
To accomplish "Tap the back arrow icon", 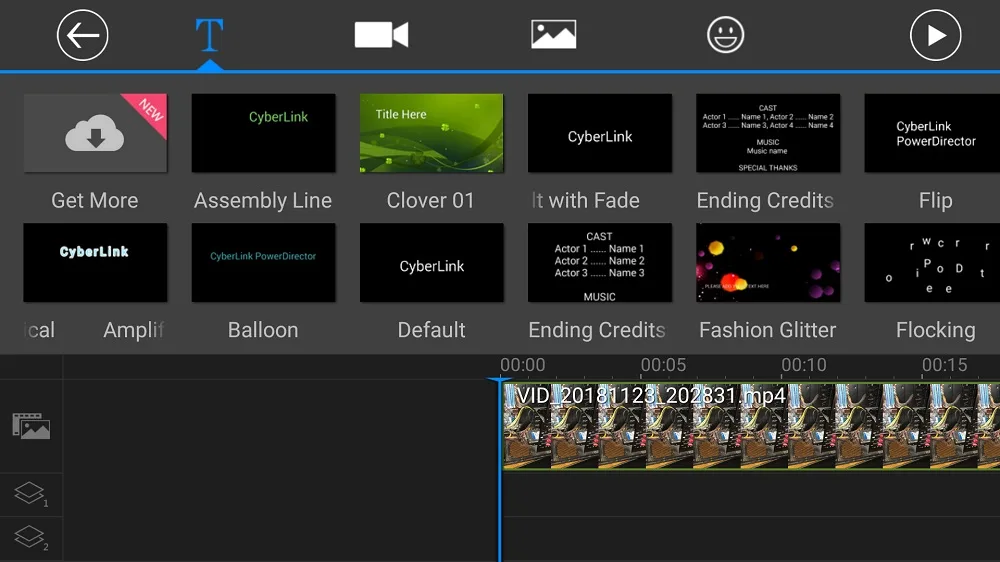I will pyautogui.click(x=82, y=35).
